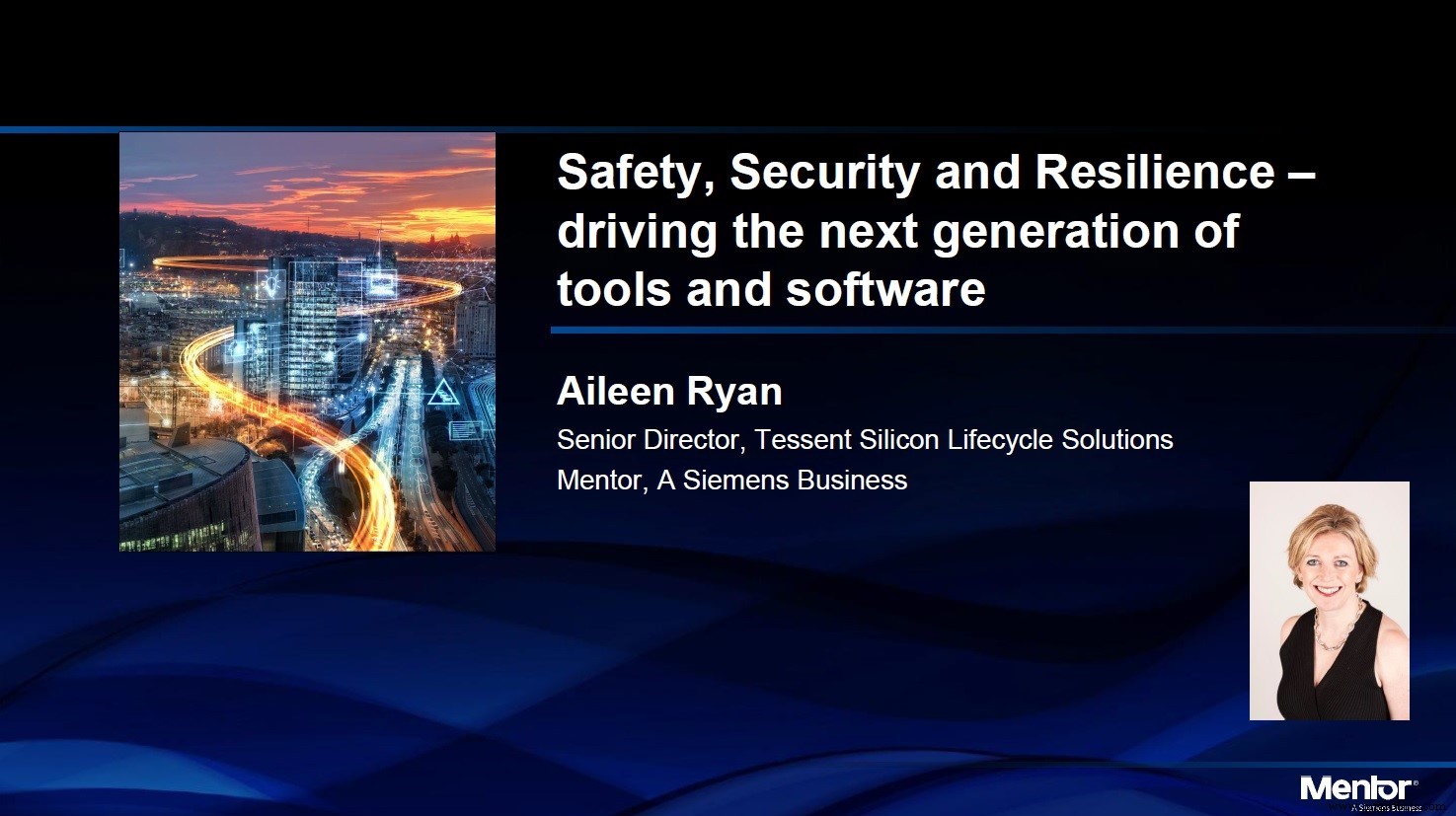Screen dimensions: 1456x816
Task: Click the registered trademark symbol beside Mentor
Action: (1416, 780)
